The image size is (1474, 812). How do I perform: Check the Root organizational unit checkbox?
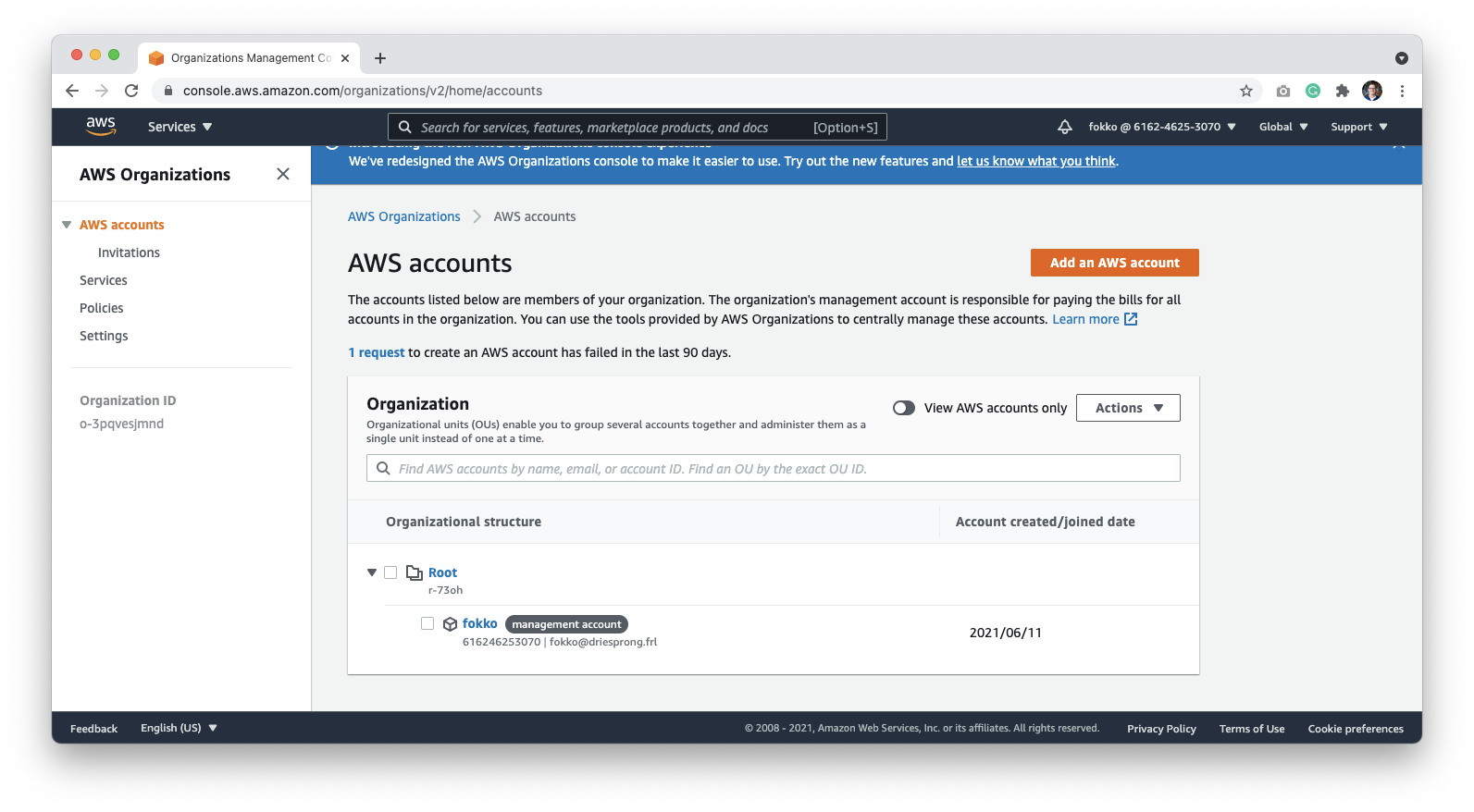click(390, 572)
